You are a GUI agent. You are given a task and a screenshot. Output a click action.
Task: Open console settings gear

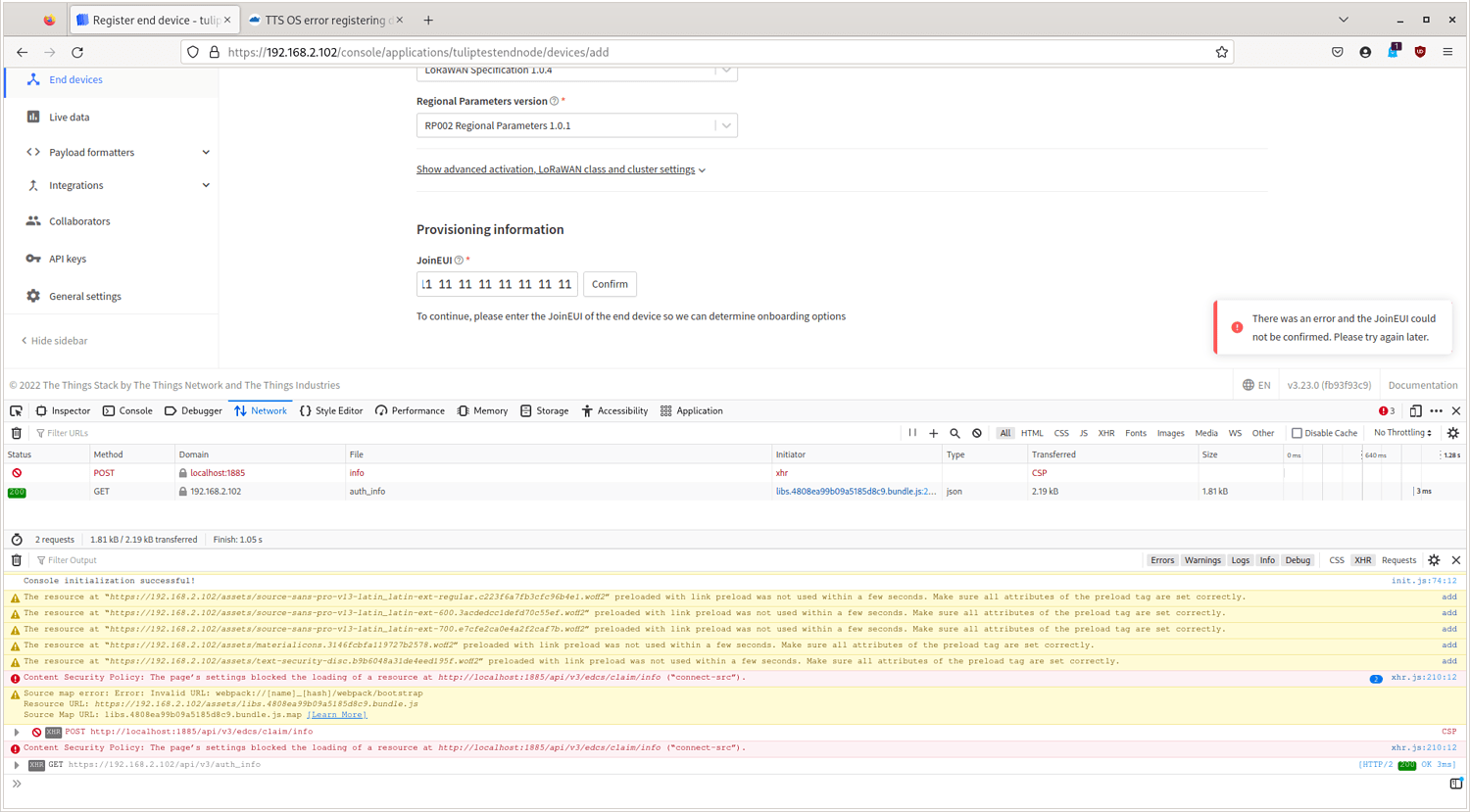pos(1434,560)
